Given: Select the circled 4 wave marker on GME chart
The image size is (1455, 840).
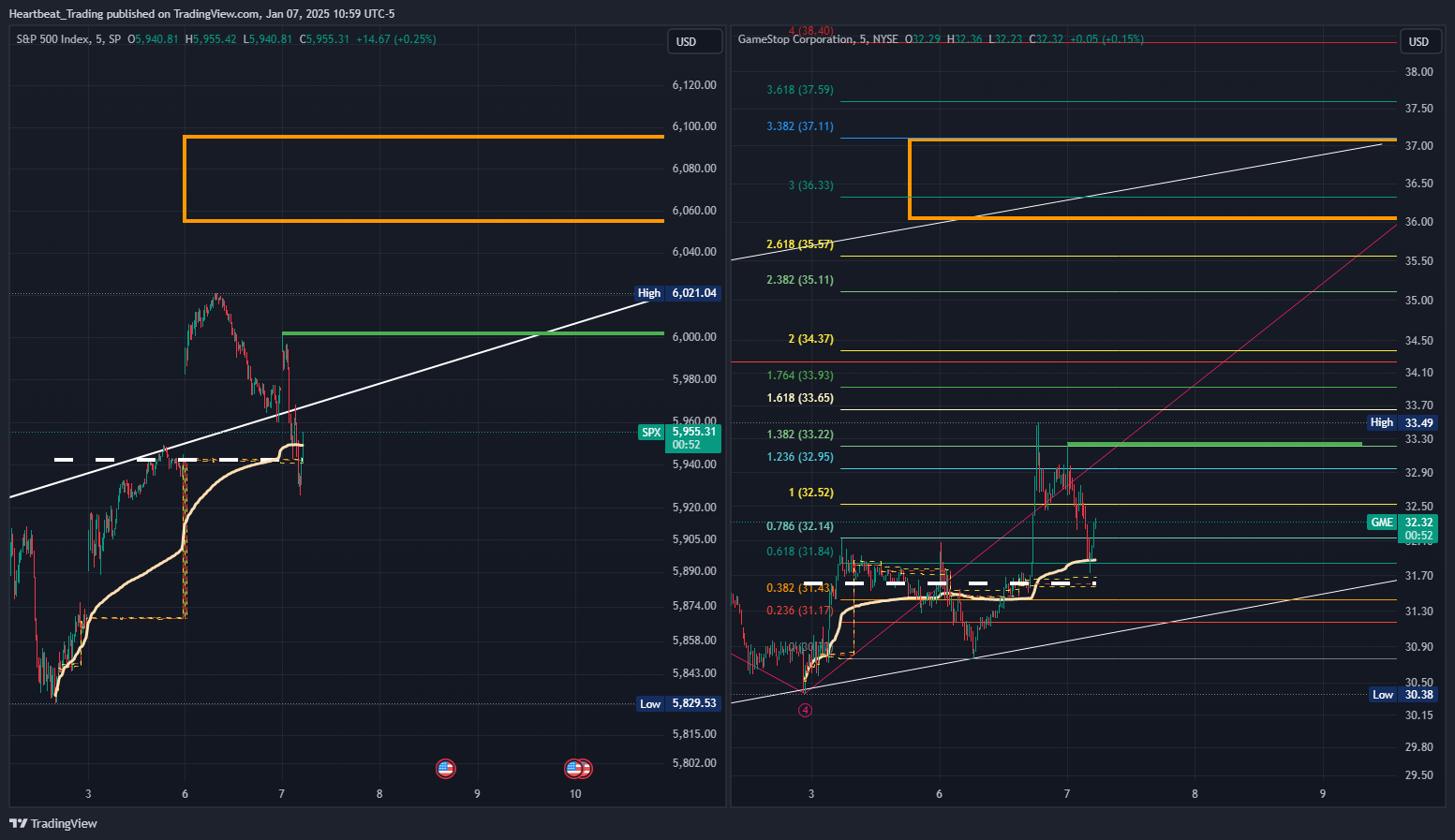Looking at the screenshot, I should (805, 710).
